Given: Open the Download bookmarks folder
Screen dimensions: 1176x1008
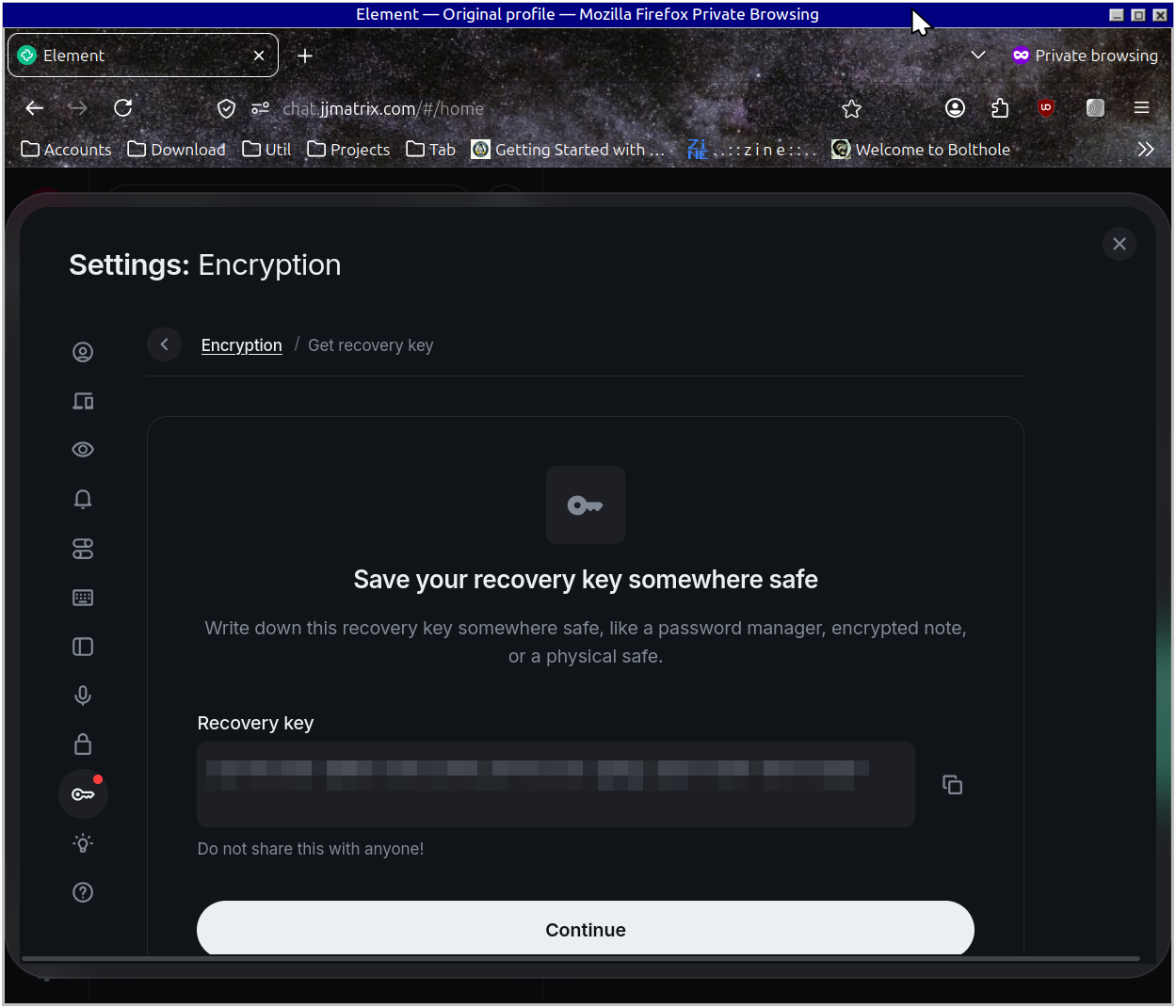Looking at the screenshot, I should [x=177, y=150].
